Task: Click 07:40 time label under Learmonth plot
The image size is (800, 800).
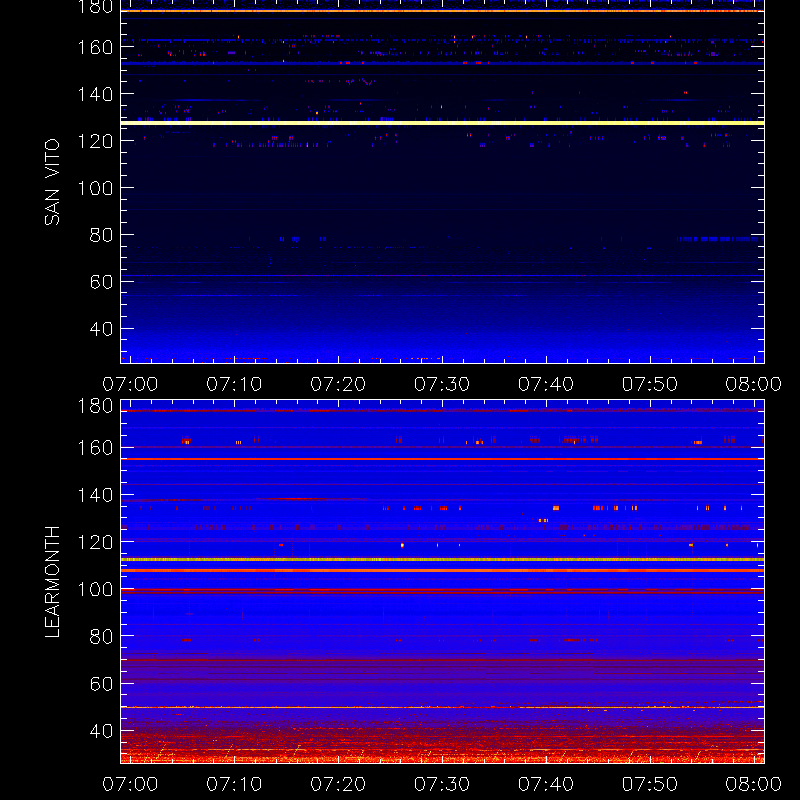Action: pos(546,784)
